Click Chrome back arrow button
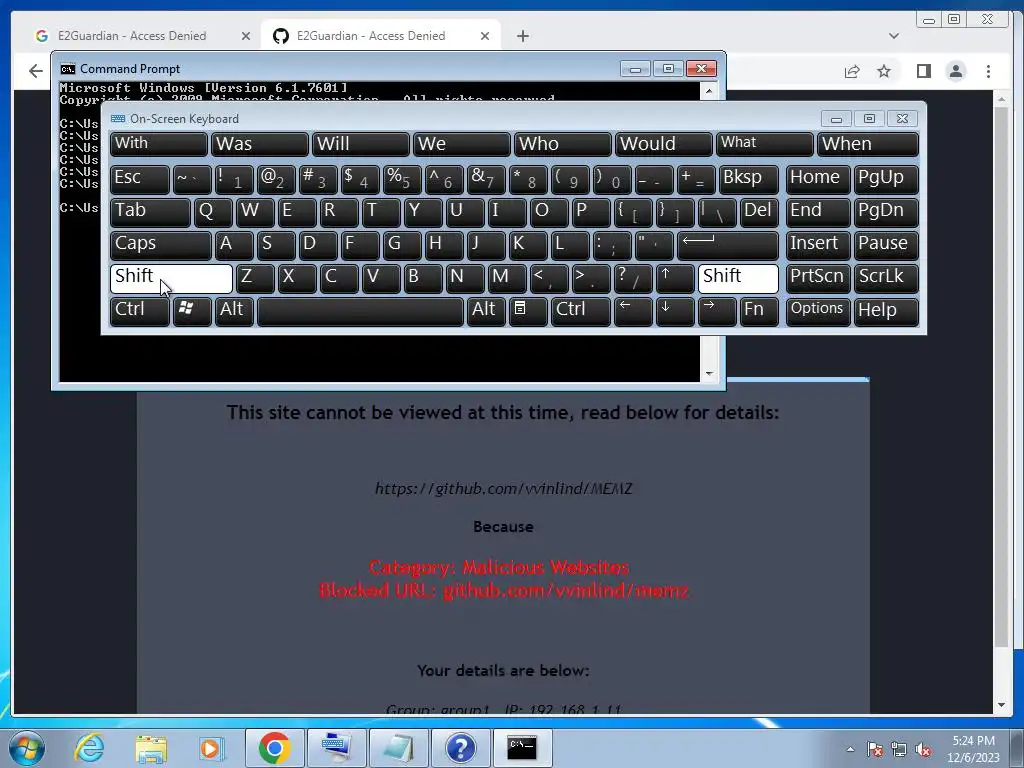This screenshot has height=768, width=1024. click(36, 71)
